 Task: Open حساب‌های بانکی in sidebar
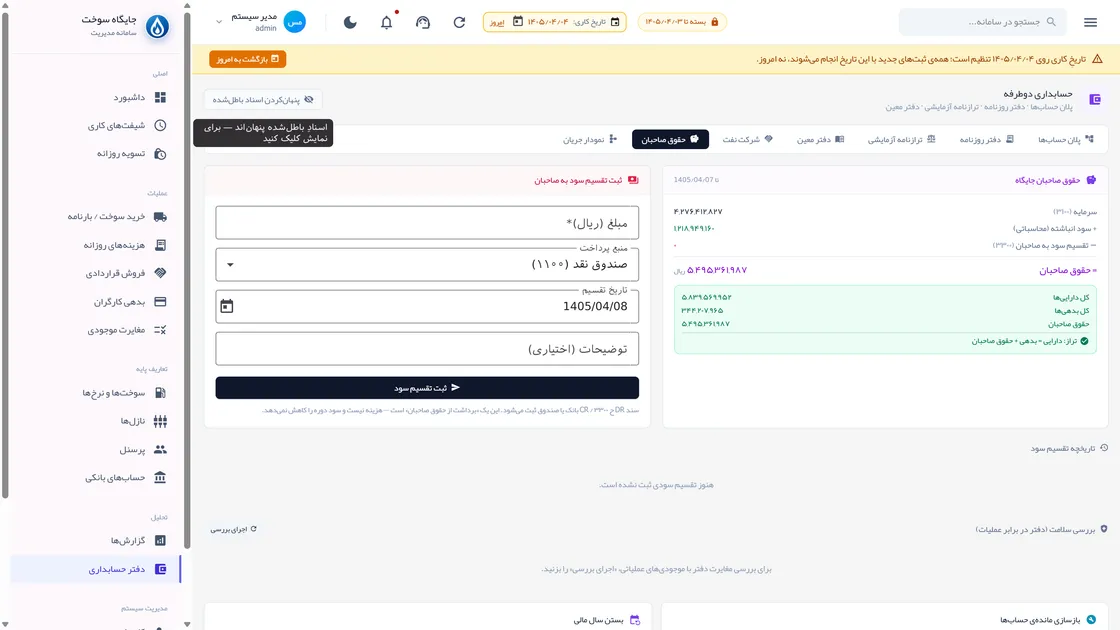point(96,477)
